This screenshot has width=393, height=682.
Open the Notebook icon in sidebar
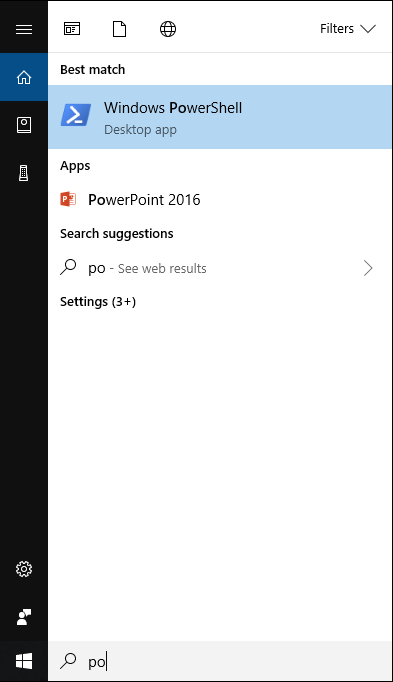pos(24,125)
